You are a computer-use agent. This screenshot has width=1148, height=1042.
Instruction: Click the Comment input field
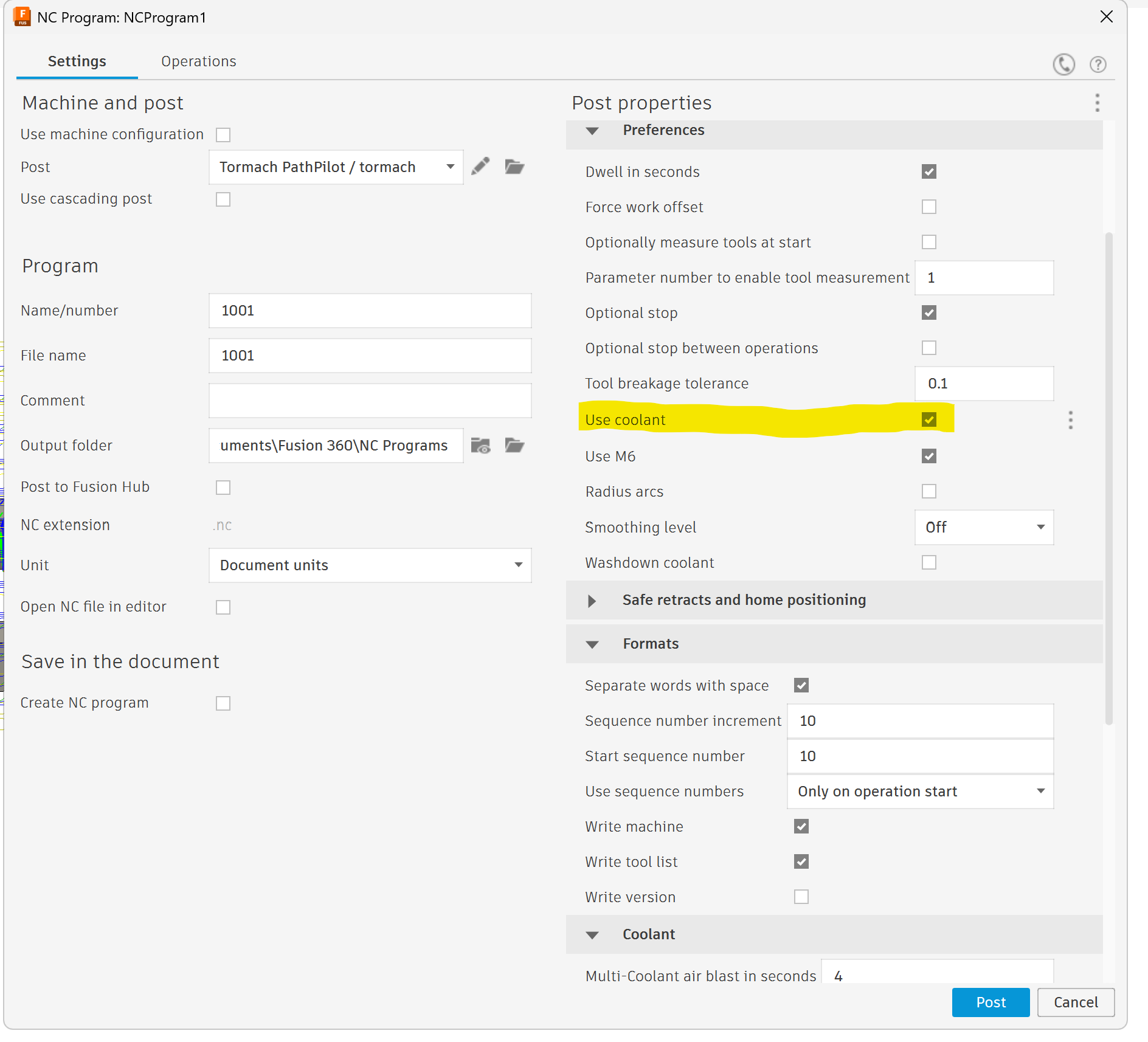(370, 401)
